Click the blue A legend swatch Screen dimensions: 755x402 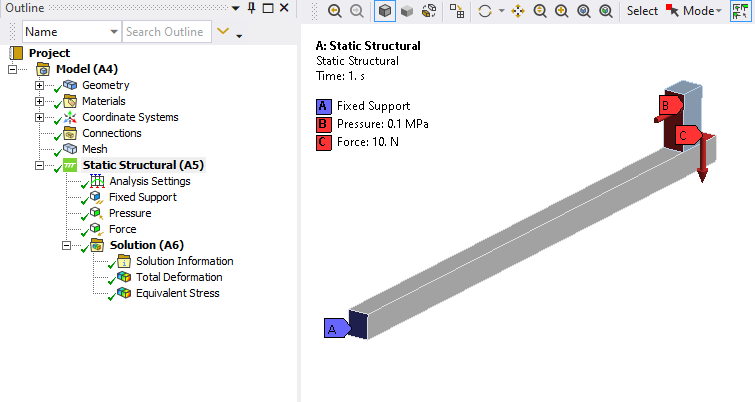pyautogui.click(x=324, y=106)
